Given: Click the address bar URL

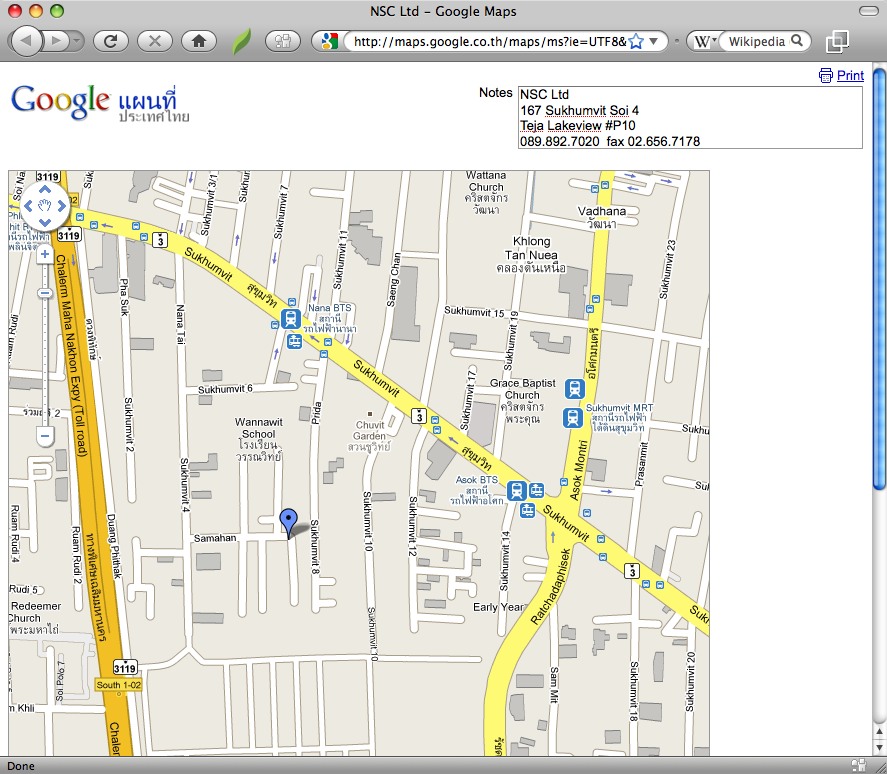Looking at the screenshot, I should [x=489, y=41].
